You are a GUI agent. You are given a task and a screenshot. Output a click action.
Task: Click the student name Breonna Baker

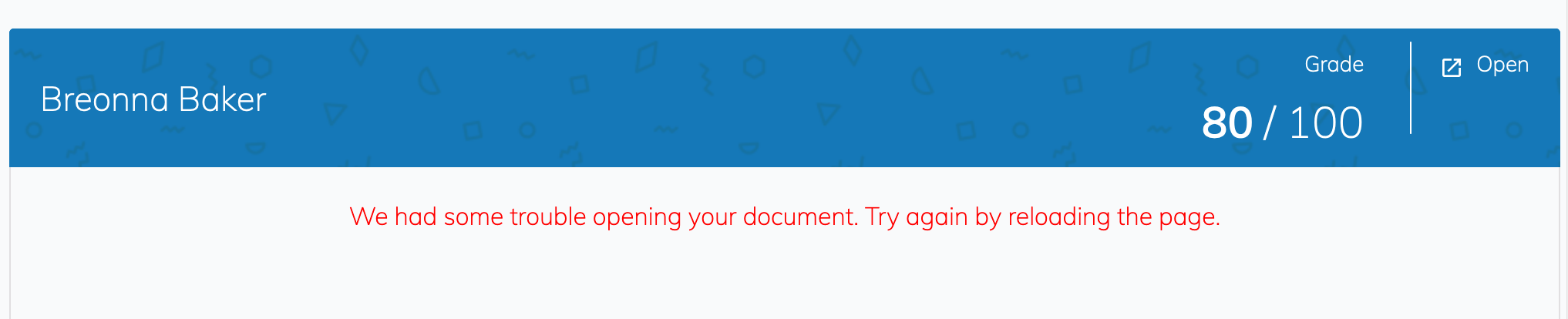tap(153, 99)
